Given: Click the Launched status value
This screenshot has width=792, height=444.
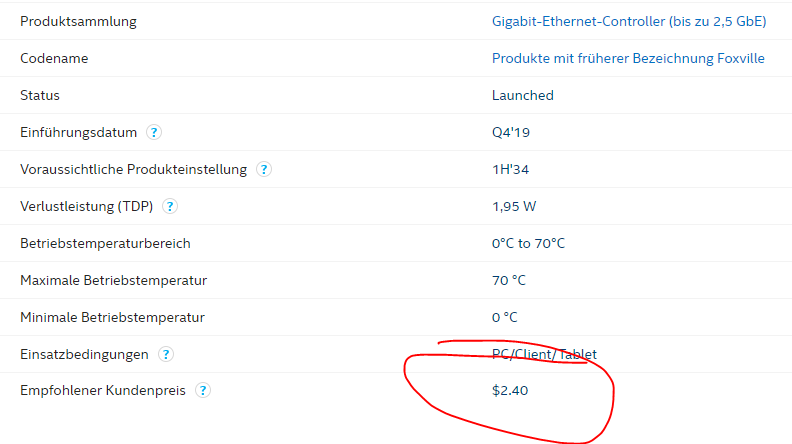Looking at the screenshot, I should click(523, 95).
